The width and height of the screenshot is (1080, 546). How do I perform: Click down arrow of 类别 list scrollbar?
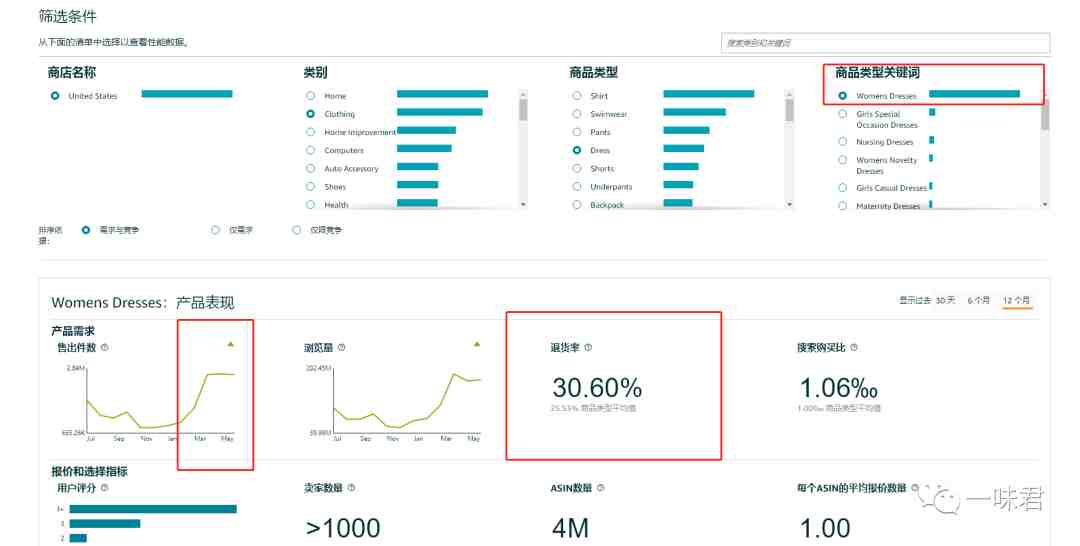(x=523, y=204)
